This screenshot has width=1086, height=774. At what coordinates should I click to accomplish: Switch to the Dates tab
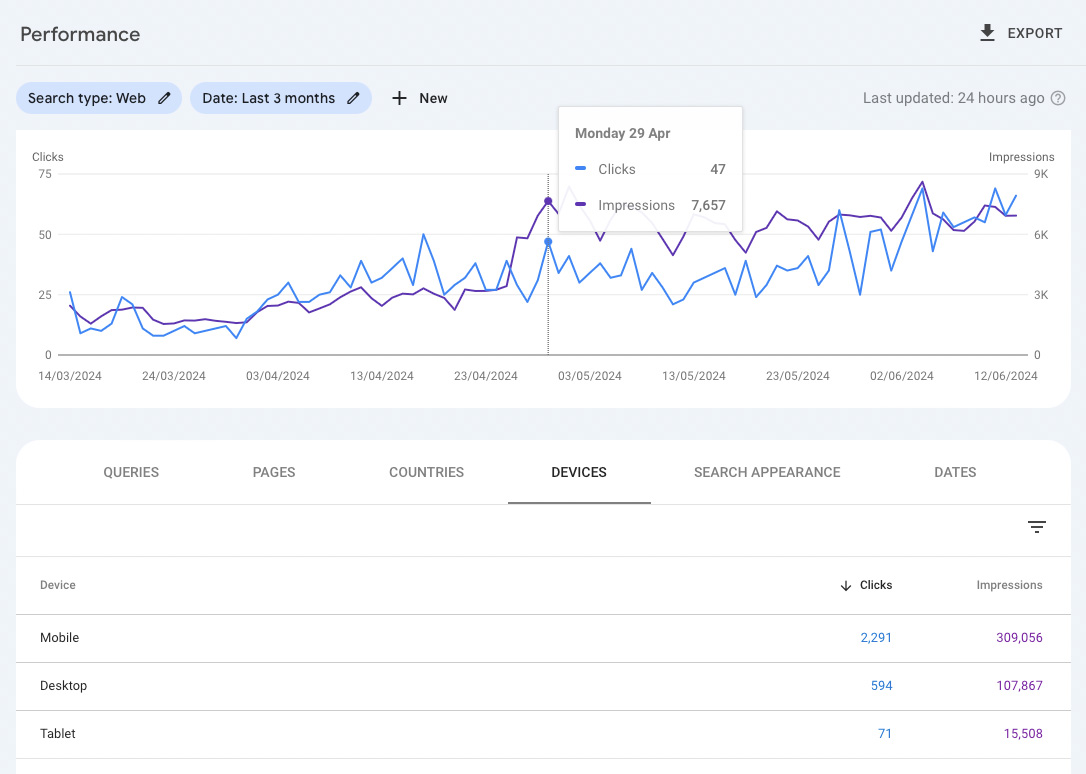pyautogui.click(x=954, y=472)
